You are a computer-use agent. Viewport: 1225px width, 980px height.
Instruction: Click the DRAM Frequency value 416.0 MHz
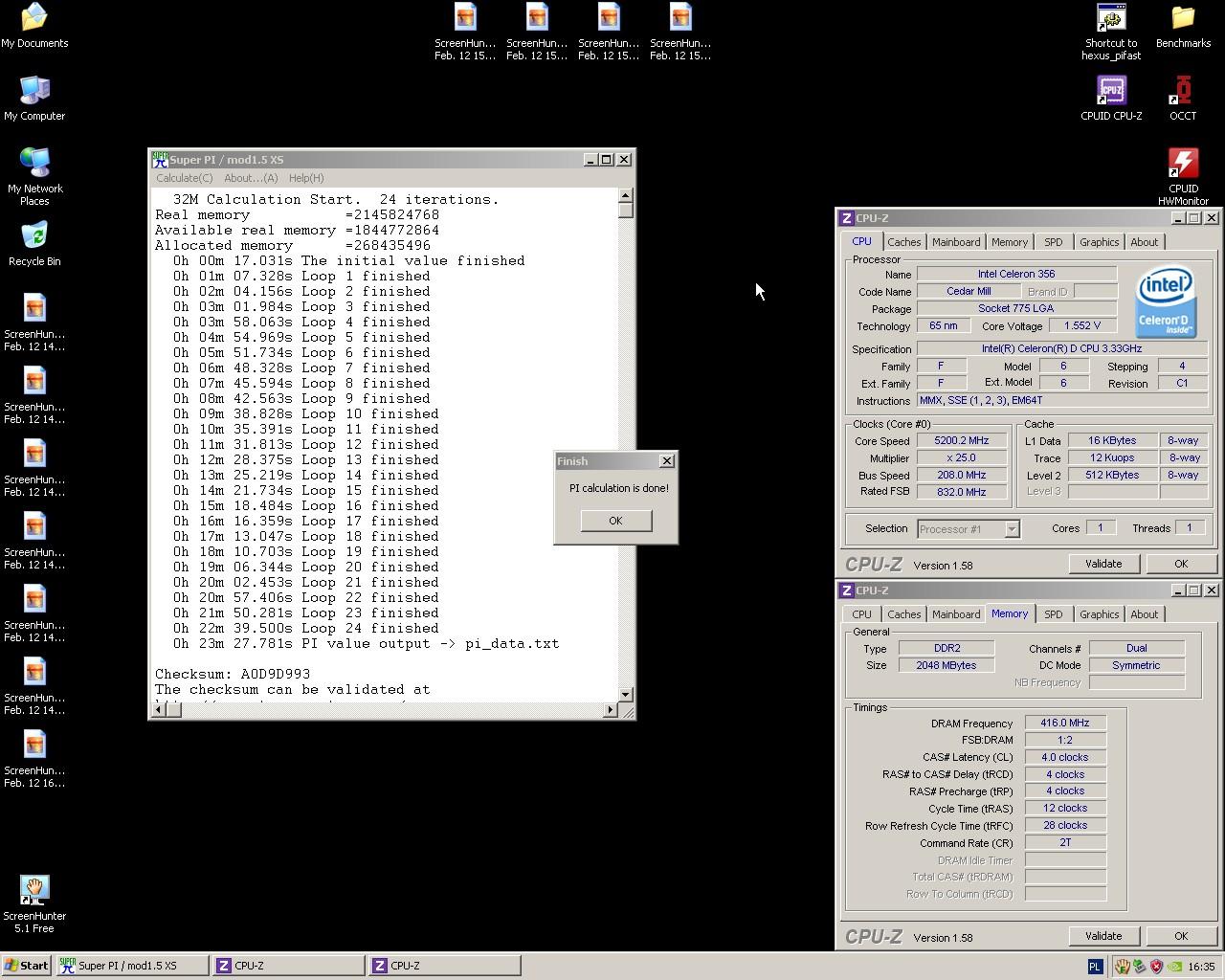tap(1065, 724)
